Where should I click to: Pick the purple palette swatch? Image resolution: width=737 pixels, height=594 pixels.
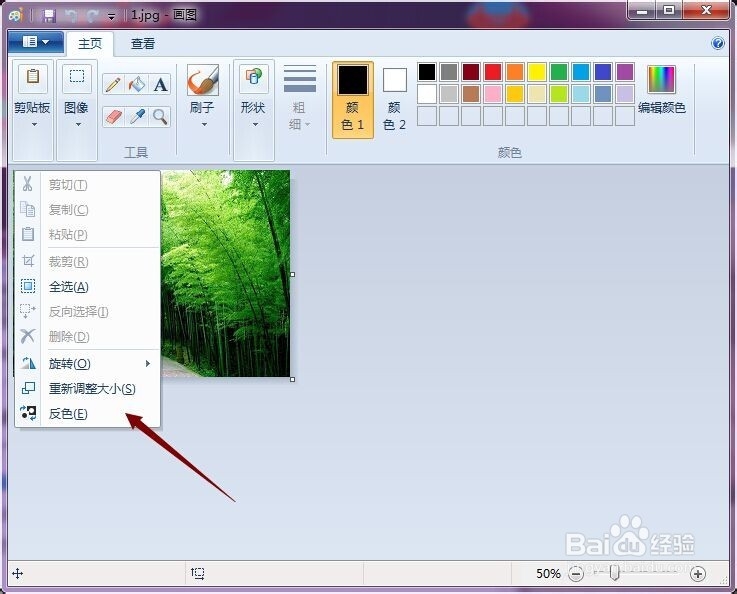pyautogui.click(x=625, y=72)
